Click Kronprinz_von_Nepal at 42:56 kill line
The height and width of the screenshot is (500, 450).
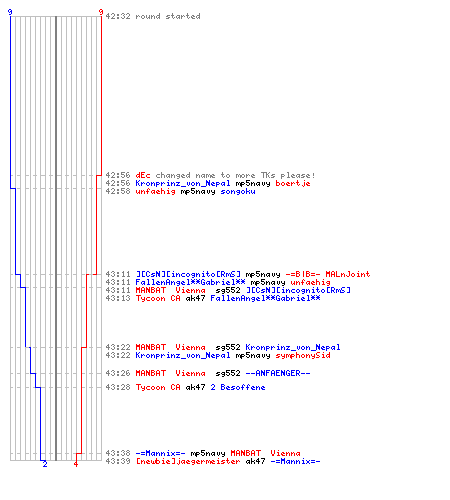(x=183, y=183)
